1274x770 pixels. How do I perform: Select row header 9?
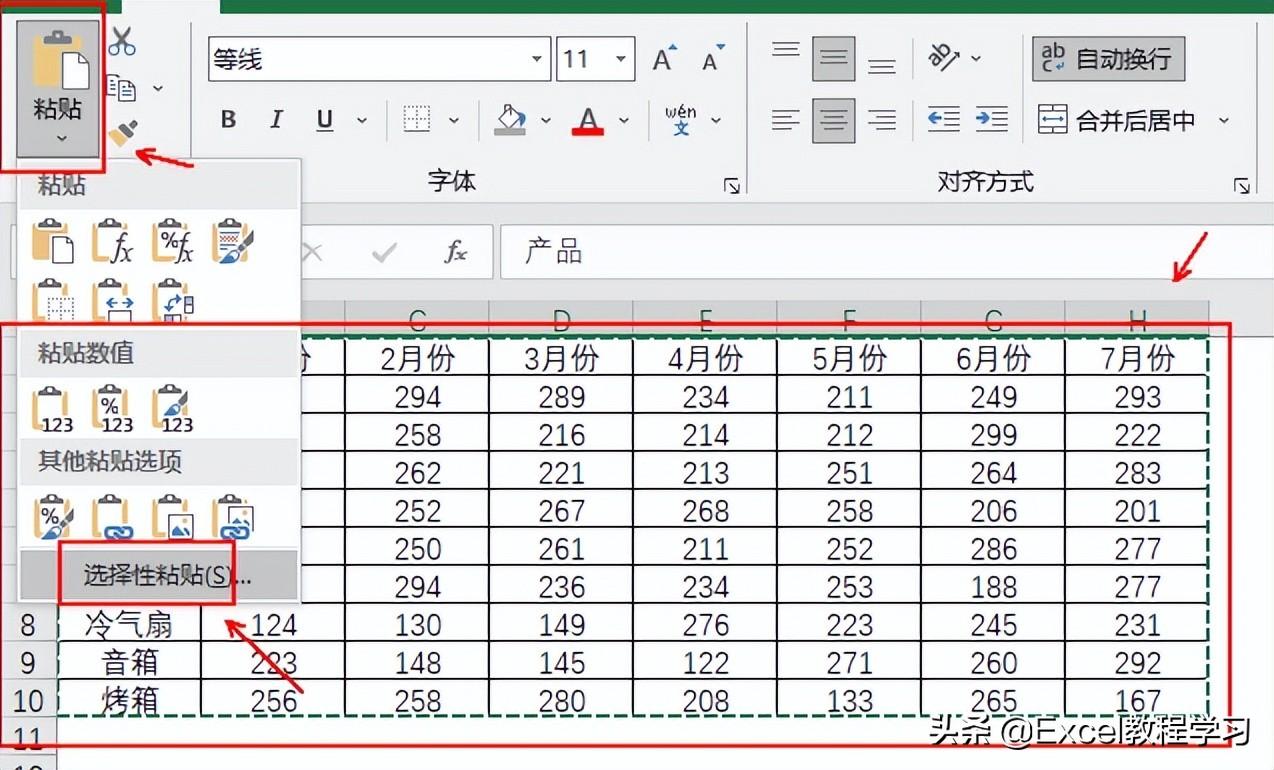[x=27, y=663]
